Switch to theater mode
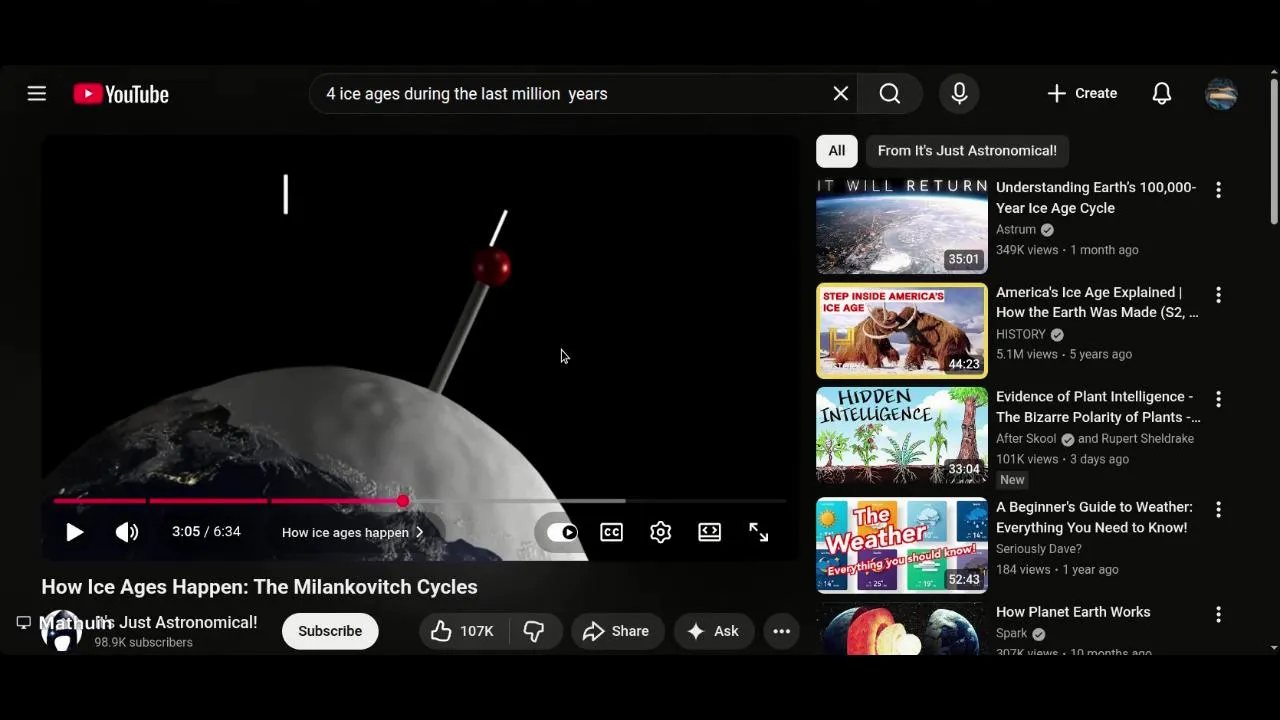 [710, 532]
